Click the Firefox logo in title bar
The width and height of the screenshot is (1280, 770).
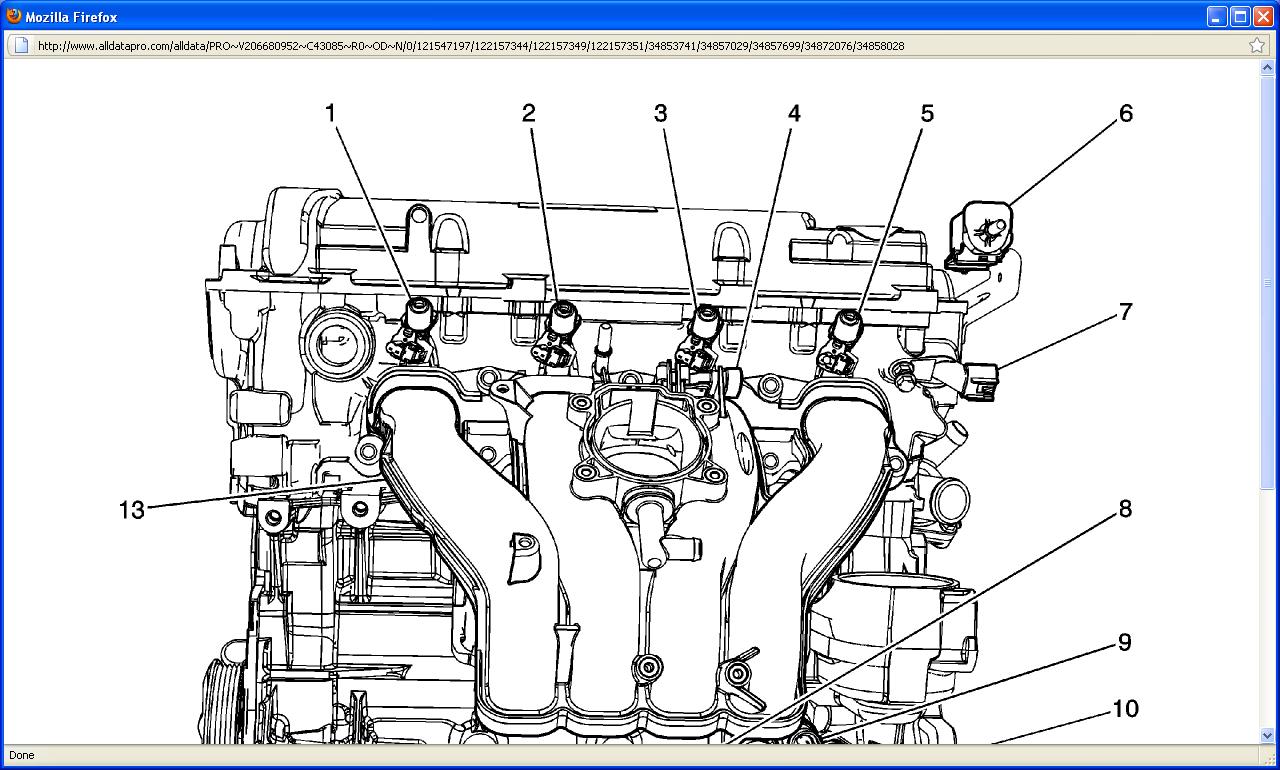[x=13, y=16]
